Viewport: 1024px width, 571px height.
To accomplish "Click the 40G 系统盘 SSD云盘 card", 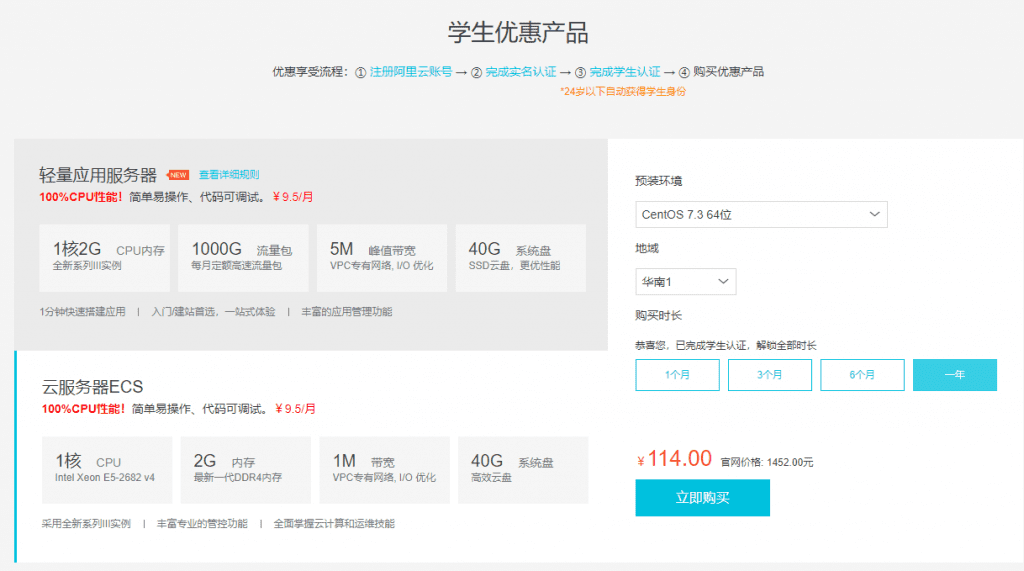I will pos(520,258).
